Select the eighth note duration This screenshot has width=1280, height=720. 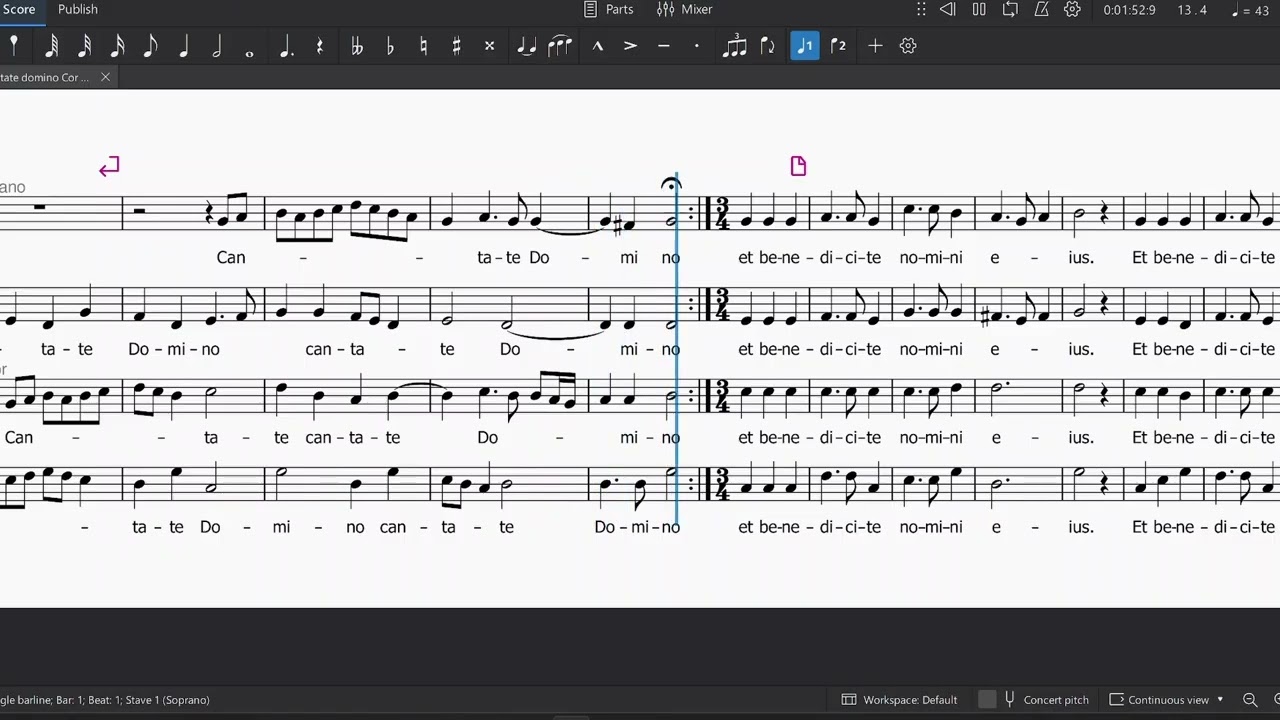click(151, 45)
